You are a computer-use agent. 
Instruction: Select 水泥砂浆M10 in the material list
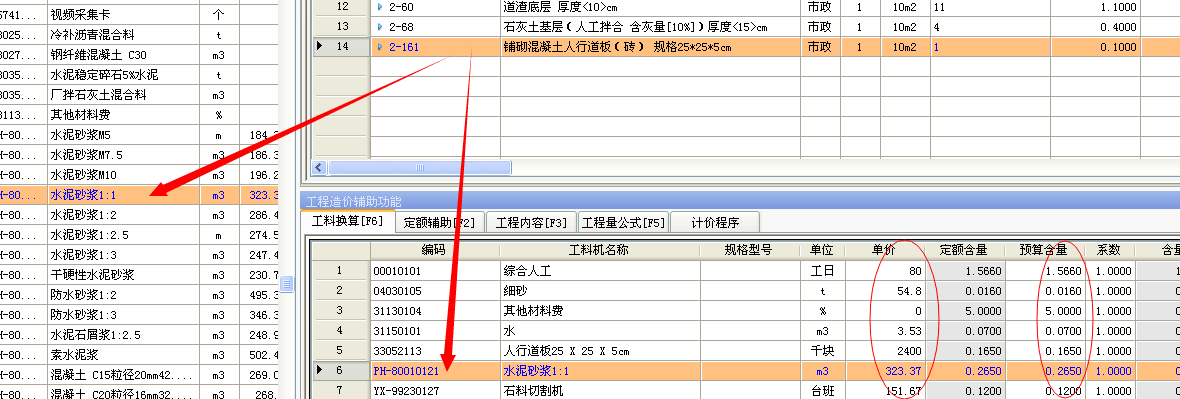(x=83, y=175)
